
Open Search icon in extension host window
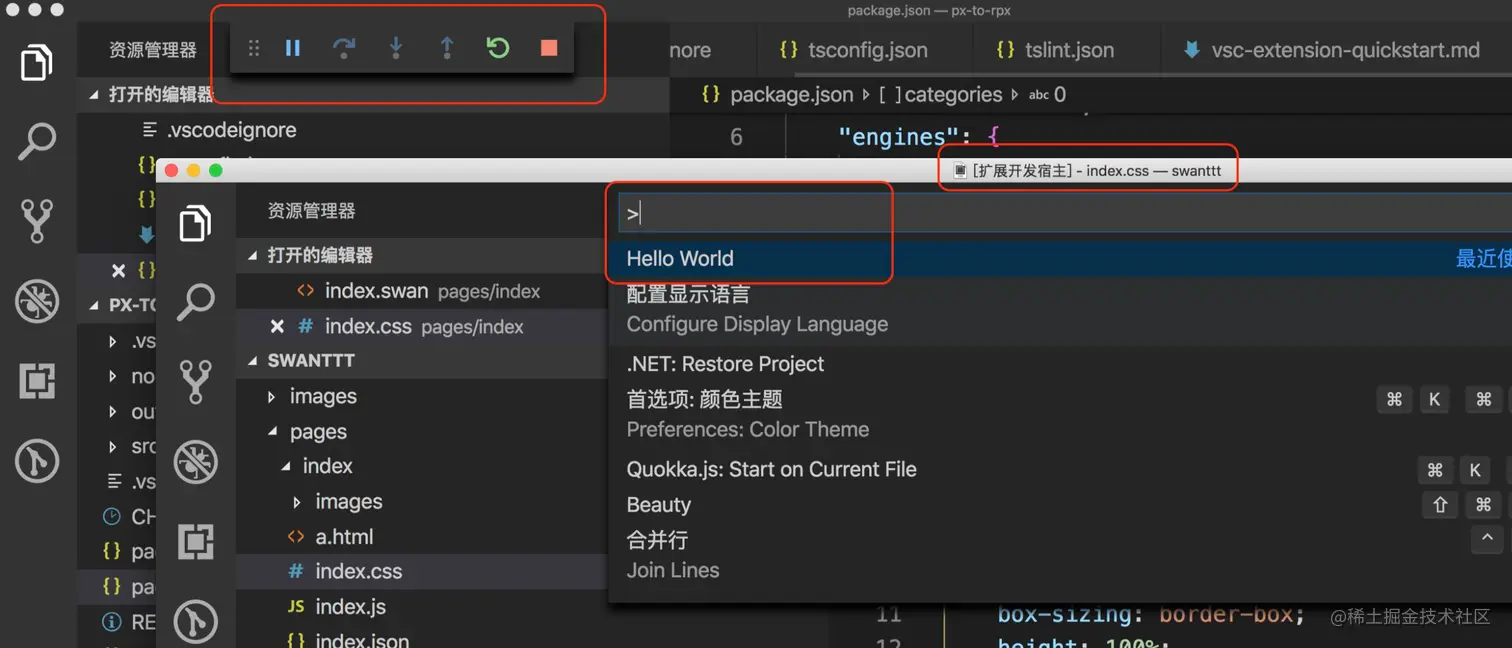pyautogui.click(x=195, y=301)
